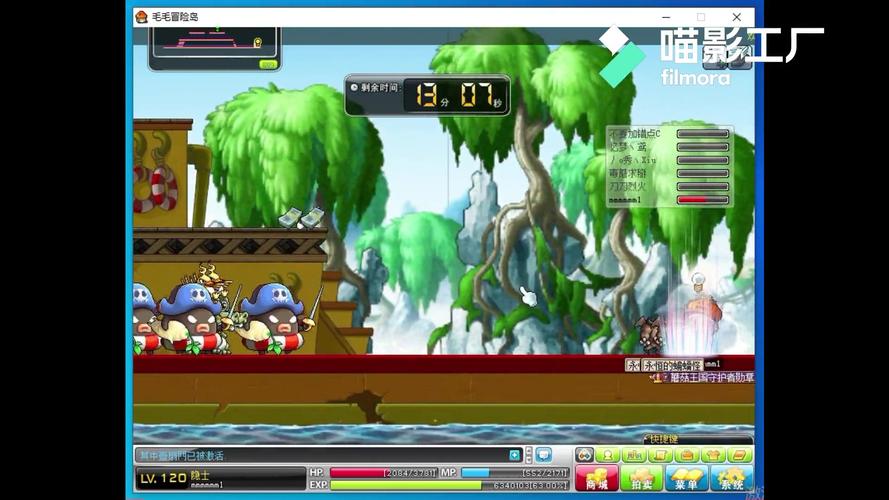The image size is (889, 500).
Task: Click the dropped cash bills item
Action: click(x=302, y=218)
